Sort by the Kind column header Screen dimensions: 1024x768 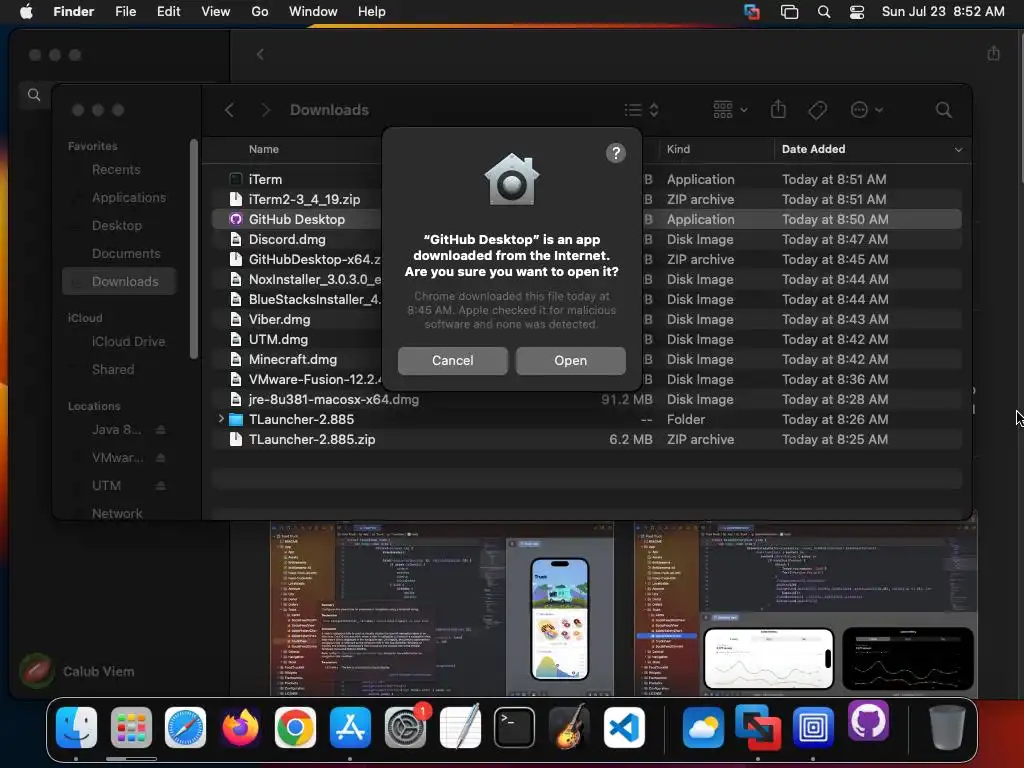678,150
